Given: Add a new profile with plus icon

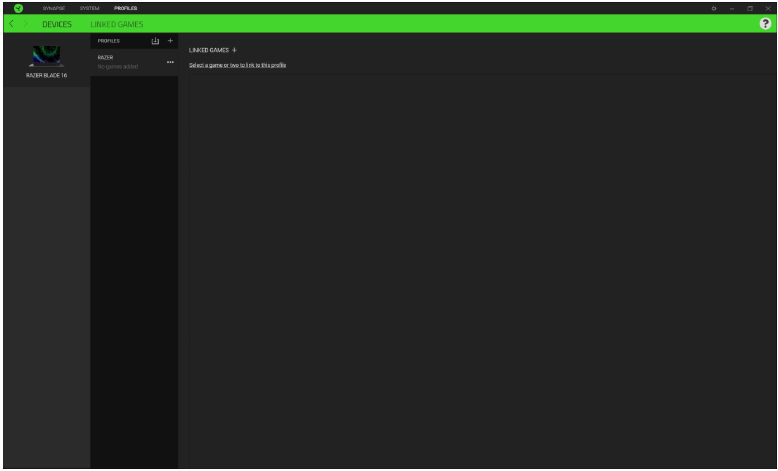Looking at the screenshot, I should [x=170, y=41].
